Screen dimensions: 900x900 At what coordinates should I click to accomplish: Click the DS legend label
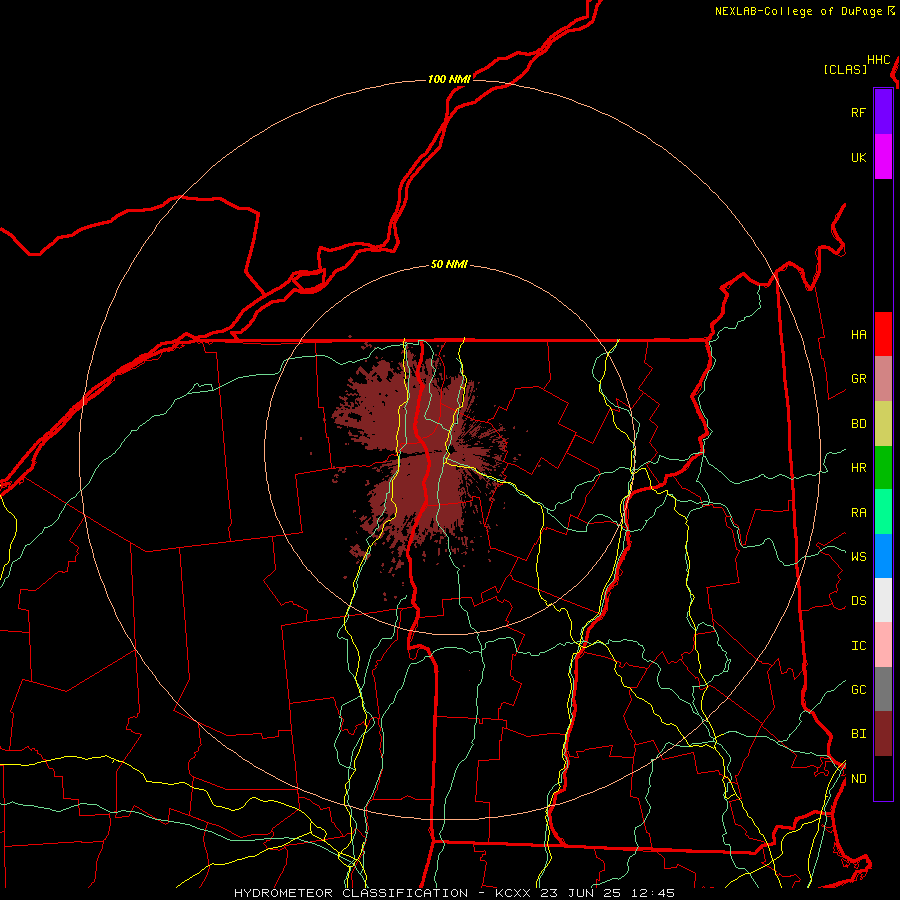click(858, 600)
